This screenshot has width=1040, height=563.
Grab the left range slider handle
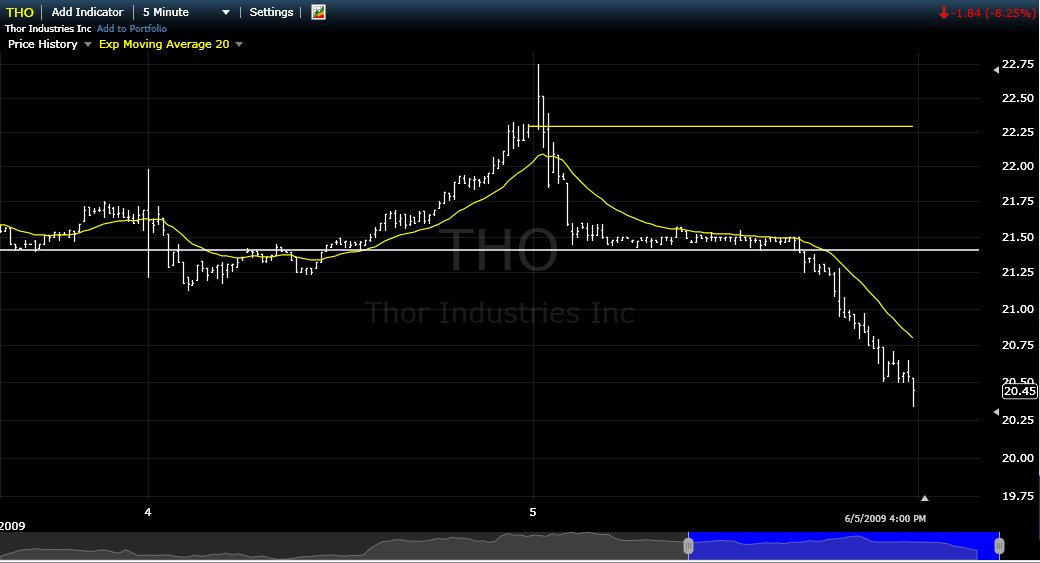[688, 546]
